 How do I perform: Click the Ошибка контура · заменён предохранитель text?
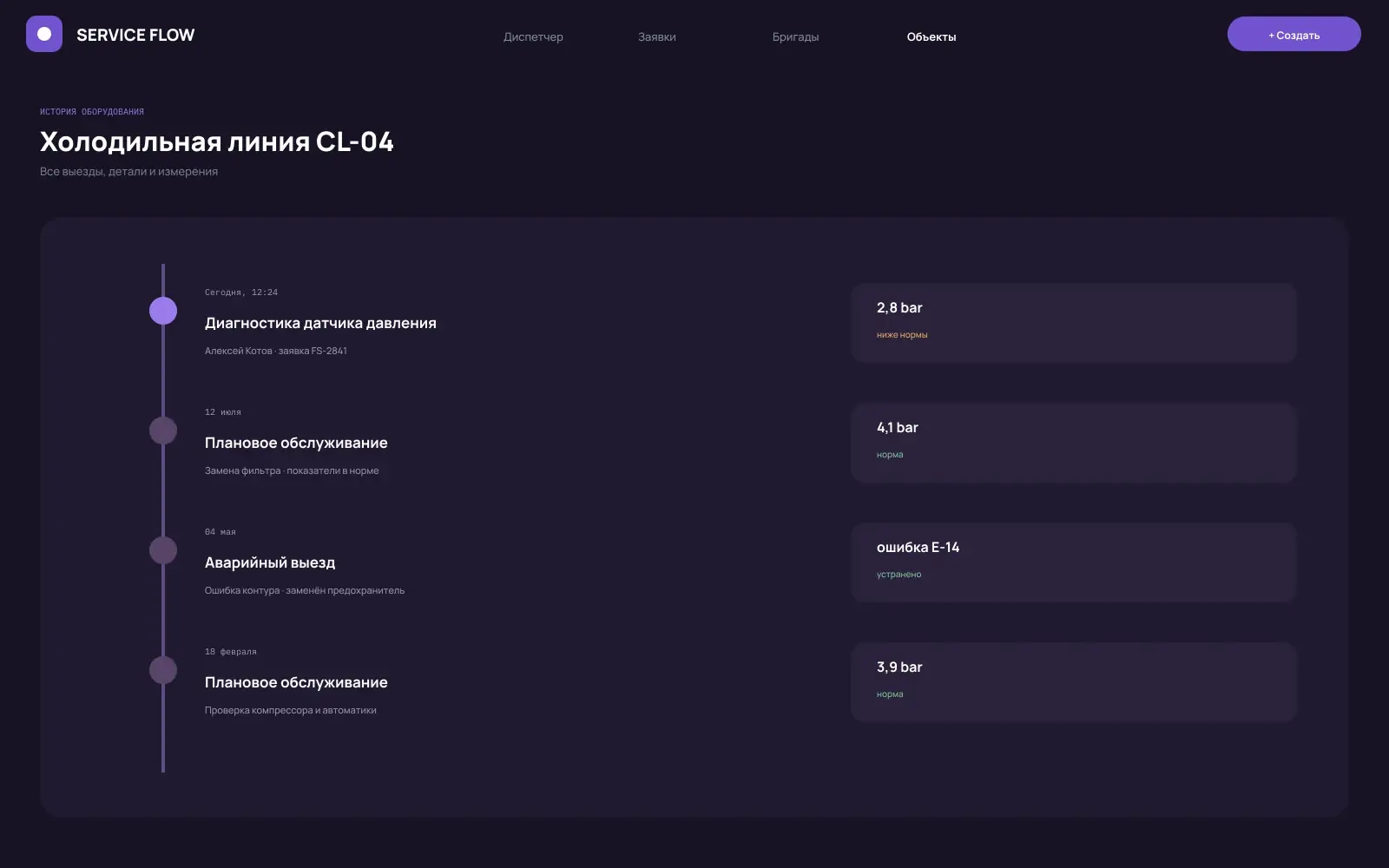pos(305,590)
